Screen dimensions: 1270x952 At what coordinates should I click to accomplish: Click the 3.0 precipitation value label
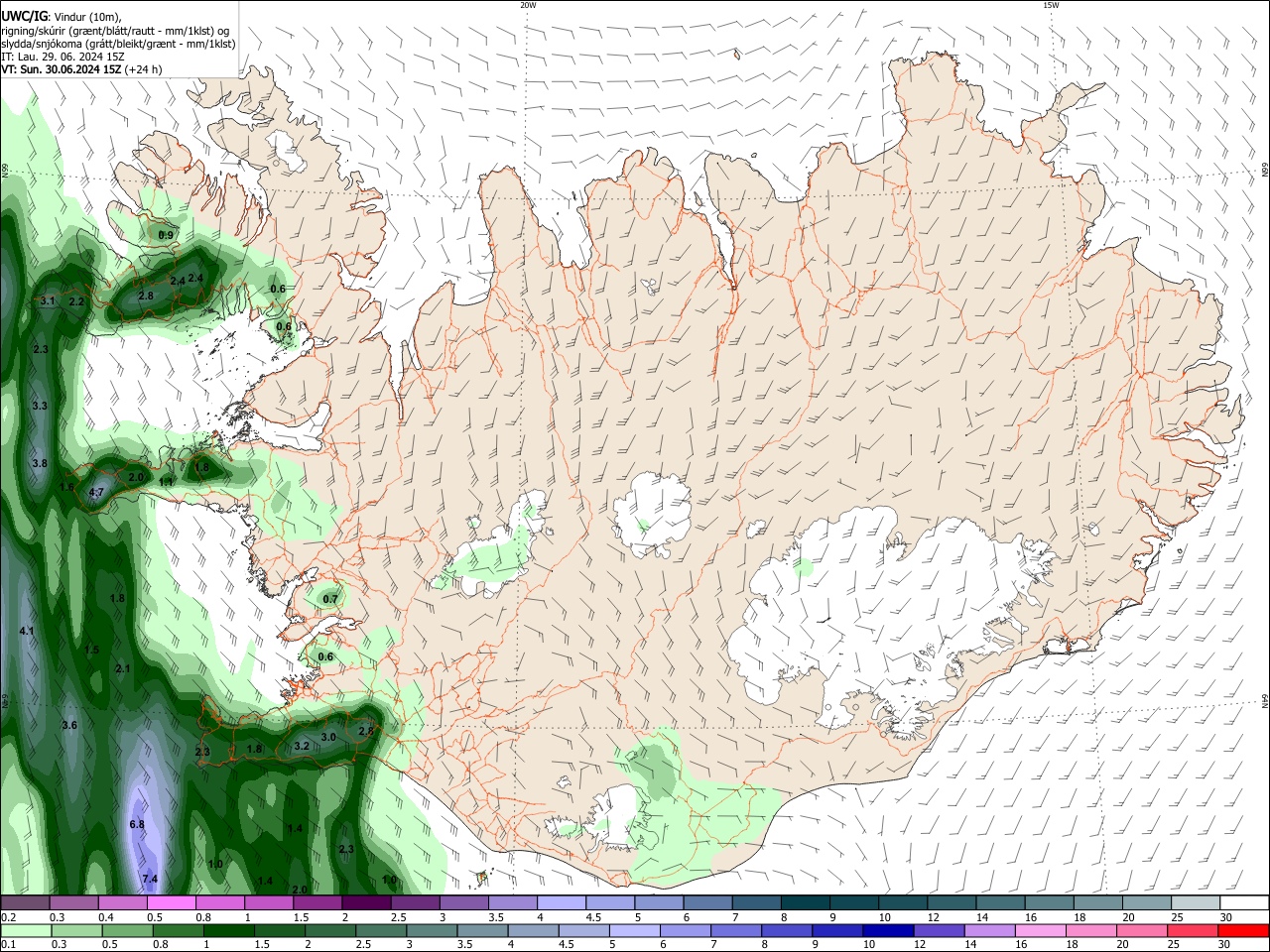(x=328, y=737)
